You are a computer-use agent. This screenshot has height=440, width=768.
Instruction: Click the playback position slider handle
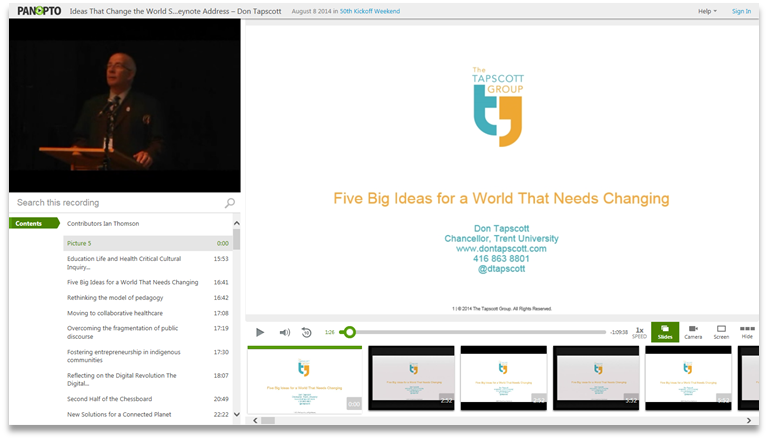349,332
